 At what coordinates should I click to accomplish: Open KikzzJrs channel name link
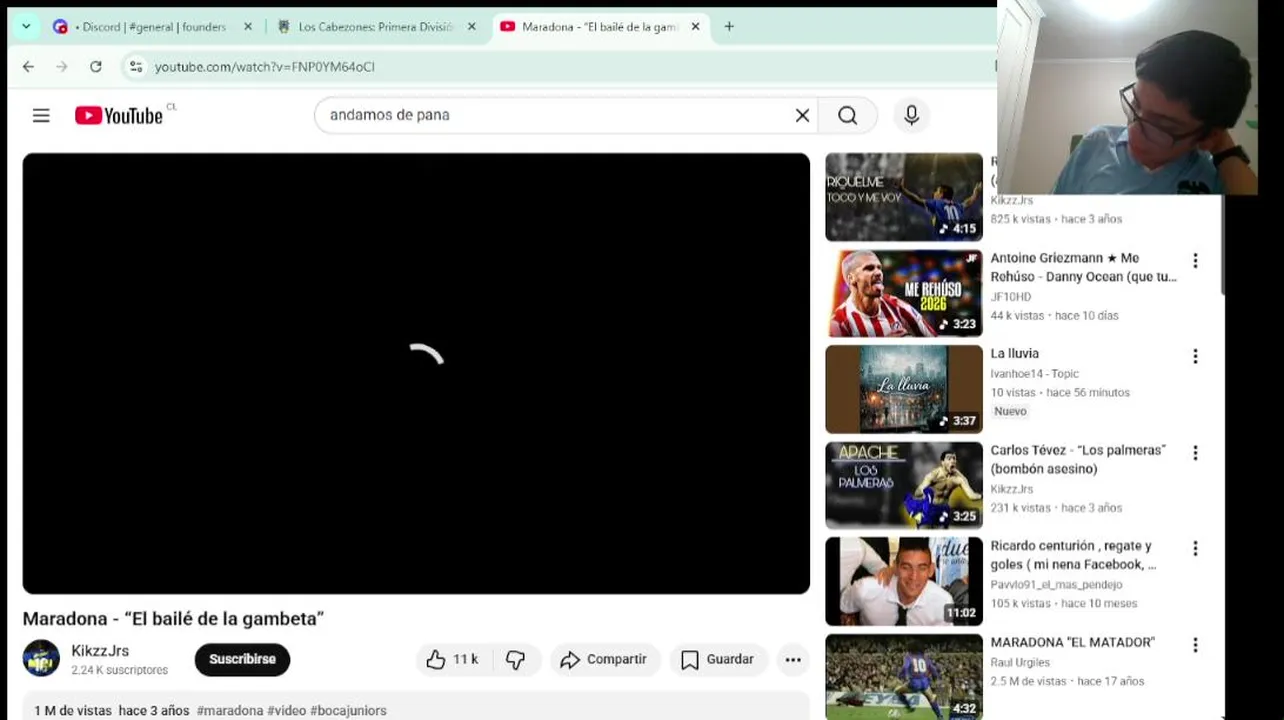[x=100, y=651]
